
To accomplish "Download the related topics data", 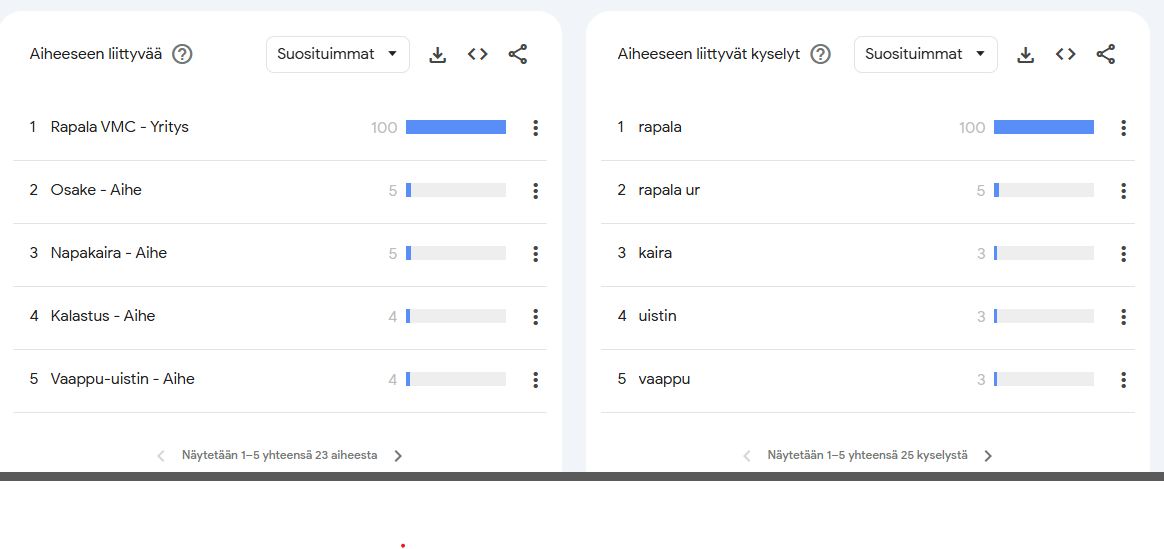I will (x=437, y=55).
